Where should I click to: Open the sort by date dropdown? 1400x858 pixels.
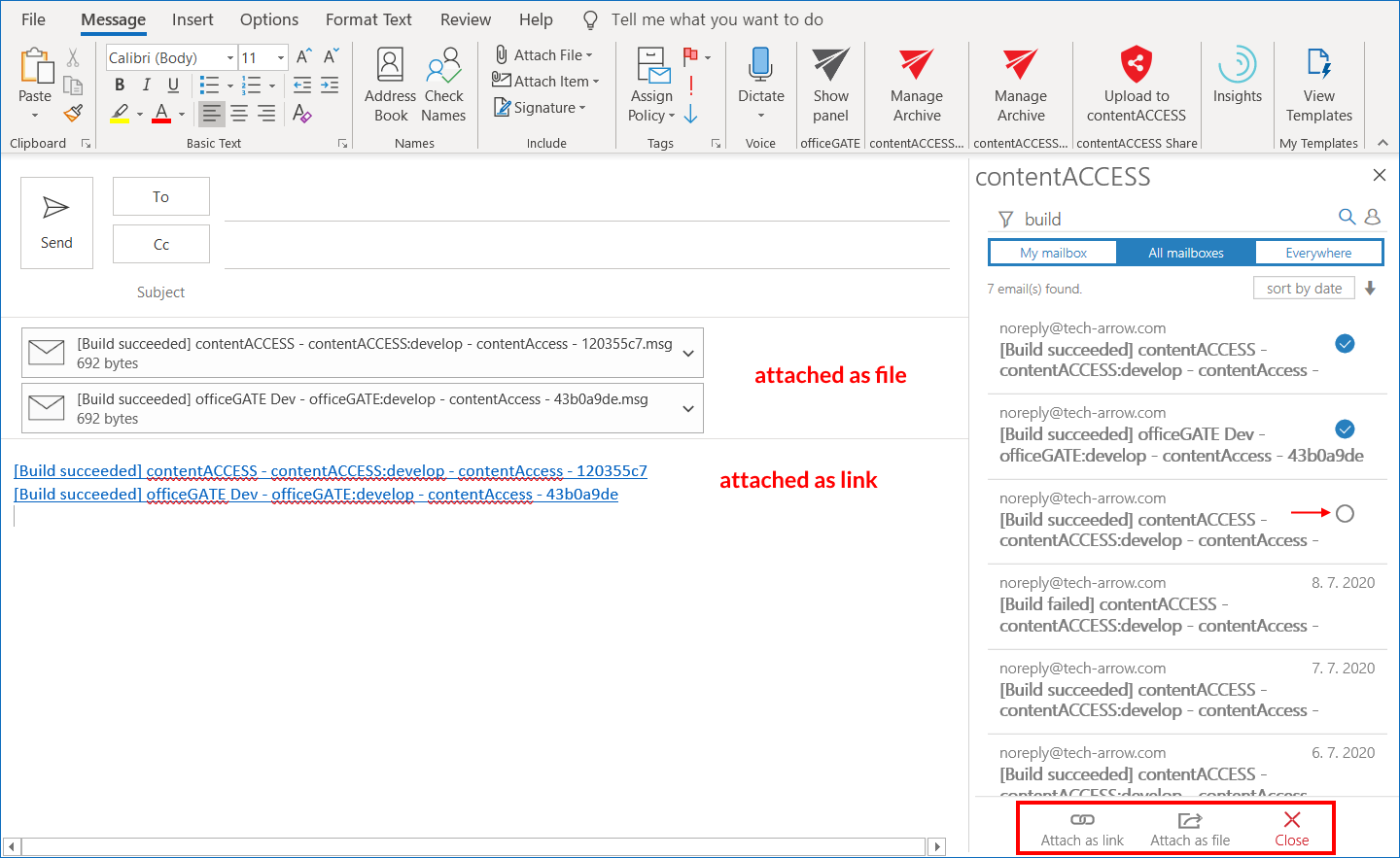pos(1304,289)
